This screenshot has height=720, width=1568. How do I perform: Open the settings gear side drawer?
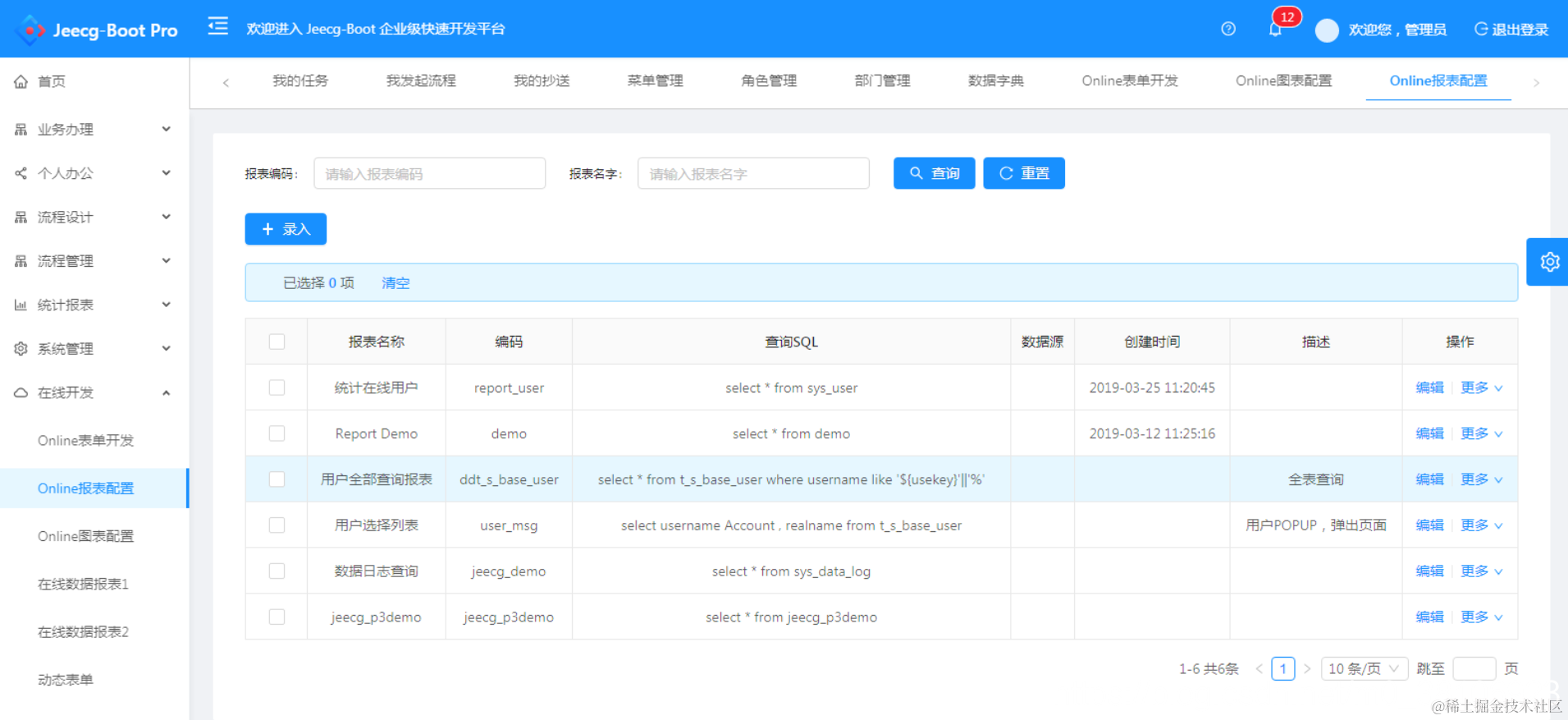point(1549,262)
